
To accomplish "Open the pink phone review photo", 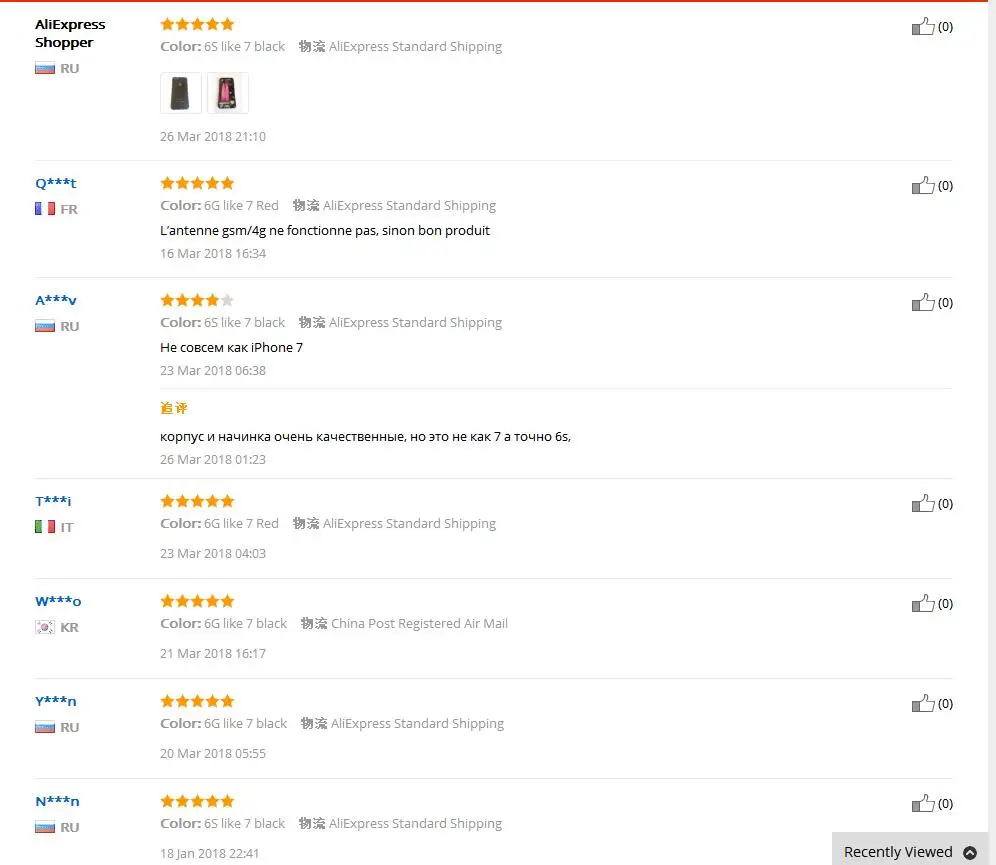I will click(227, 93).
